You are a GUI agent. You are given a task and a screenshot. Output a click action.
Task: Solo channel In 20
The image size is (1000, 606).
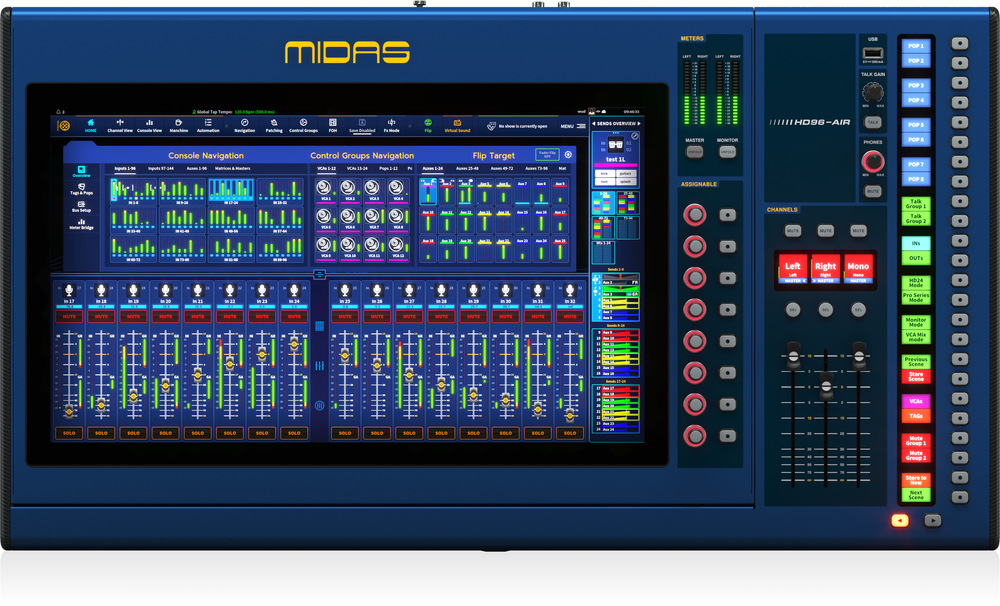[165, 433]
